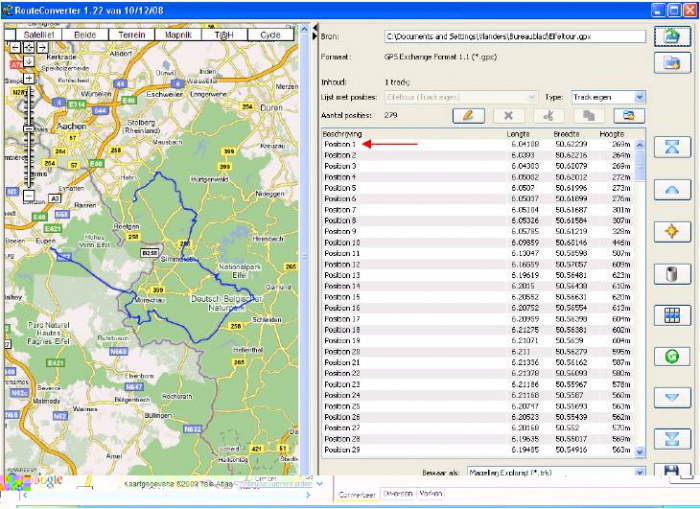Move selected position up one row
This screenshot has height=509, width=700.
pyautogui.click(x=672, y=190)
